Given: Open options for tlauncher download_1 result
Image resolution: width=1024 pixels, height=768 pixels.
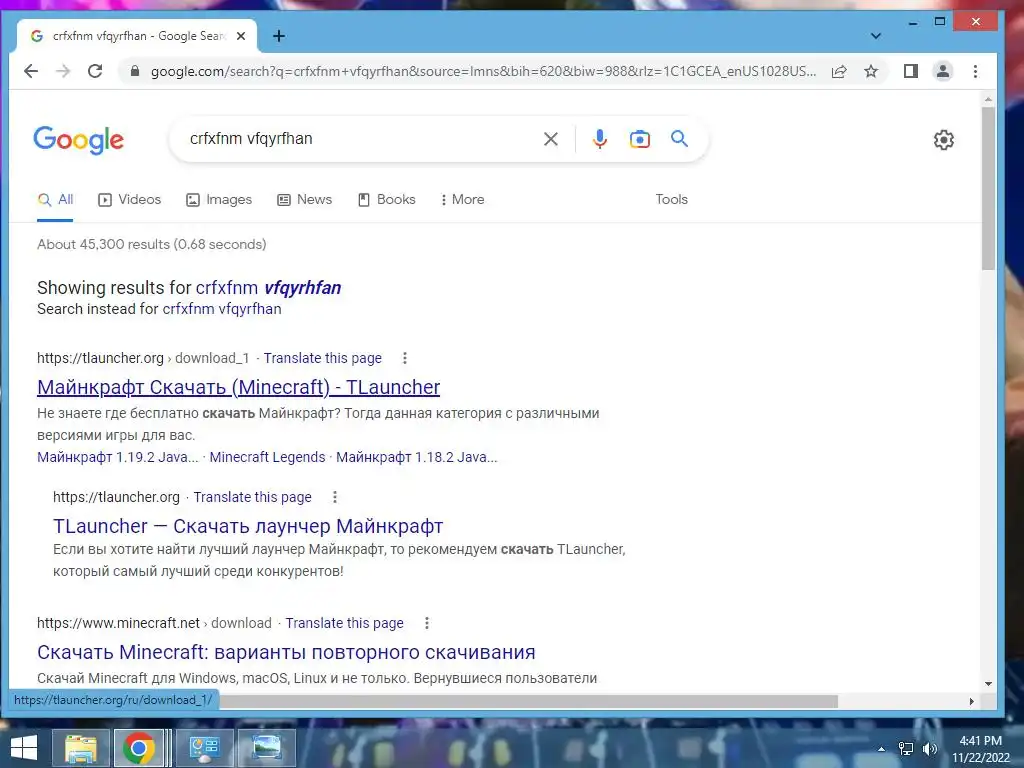Looking at the screenshot, I should (x=405, y=358).
